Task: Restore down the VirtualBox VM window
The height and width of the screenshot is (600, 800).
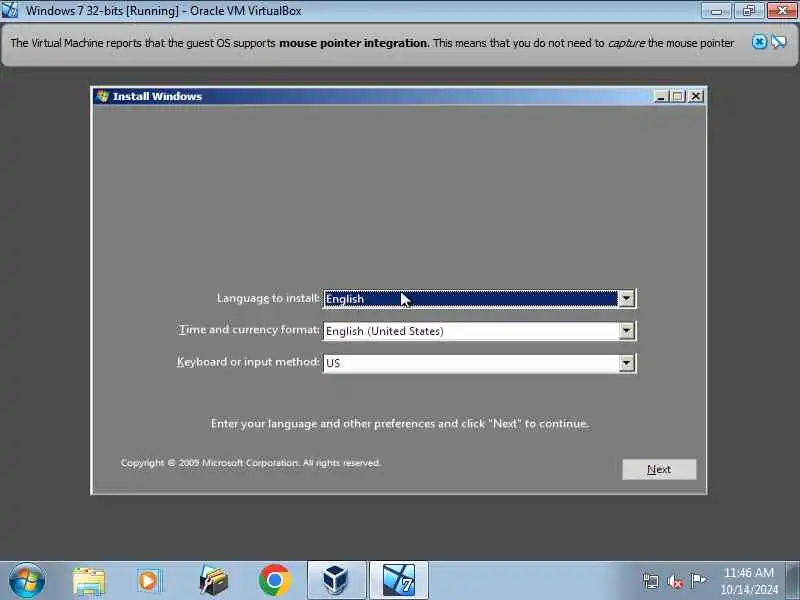Action: [748, 10]
